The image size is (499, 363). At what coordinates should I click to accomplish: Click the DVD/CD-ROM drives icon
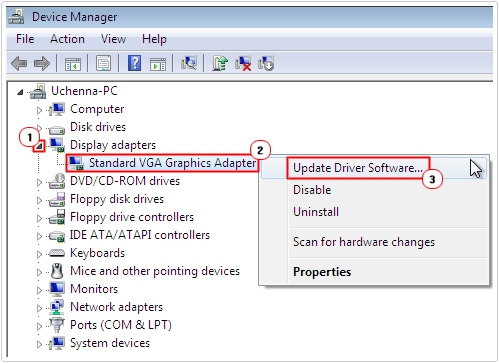point(57,181)
